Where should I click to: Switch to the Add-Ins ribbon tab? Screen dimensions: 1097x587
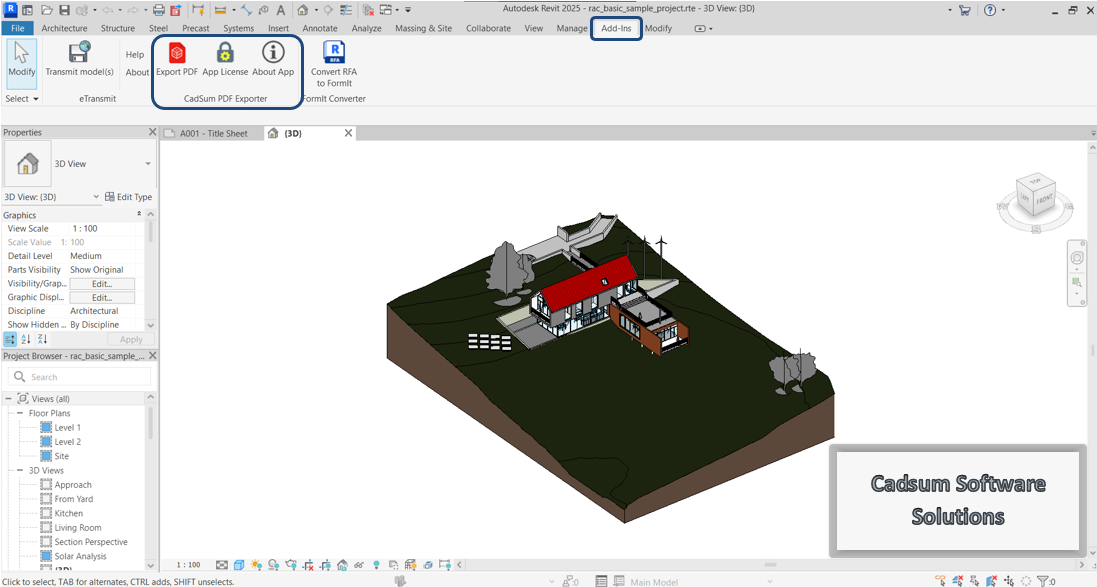(x=615, y=28)
